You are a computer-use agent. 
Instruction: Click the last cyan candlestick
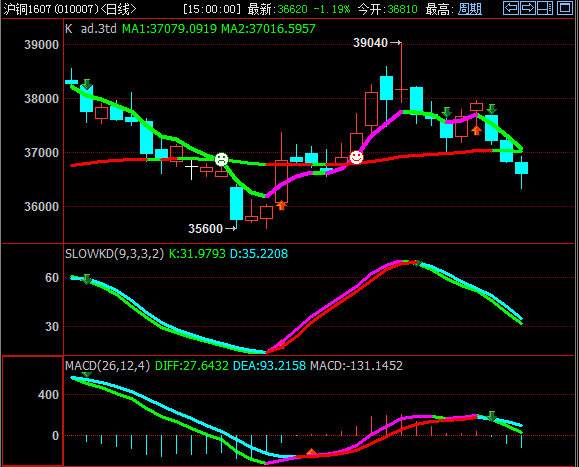[521, 168]
